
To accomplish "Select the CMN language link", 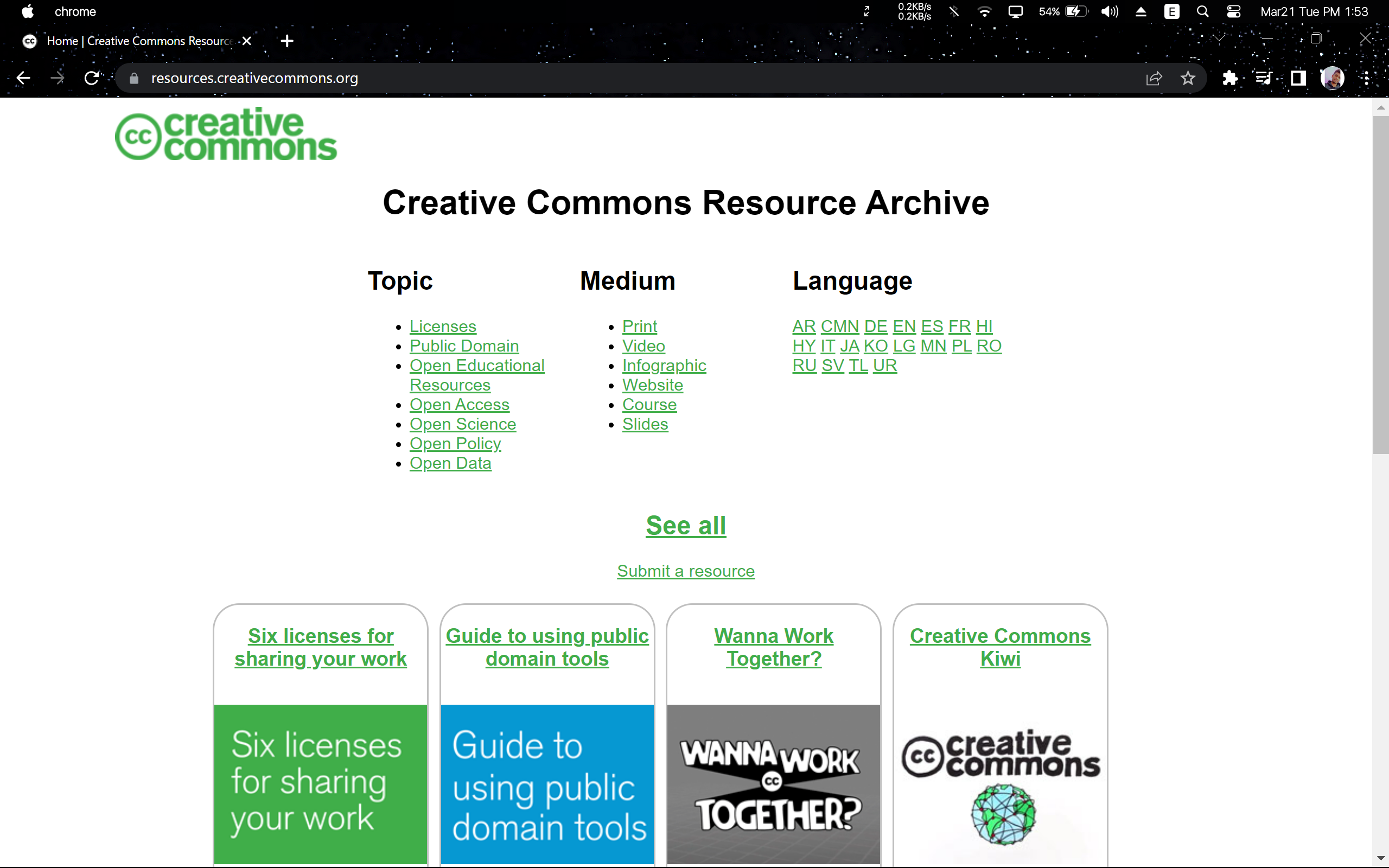I will pos(840,326).
